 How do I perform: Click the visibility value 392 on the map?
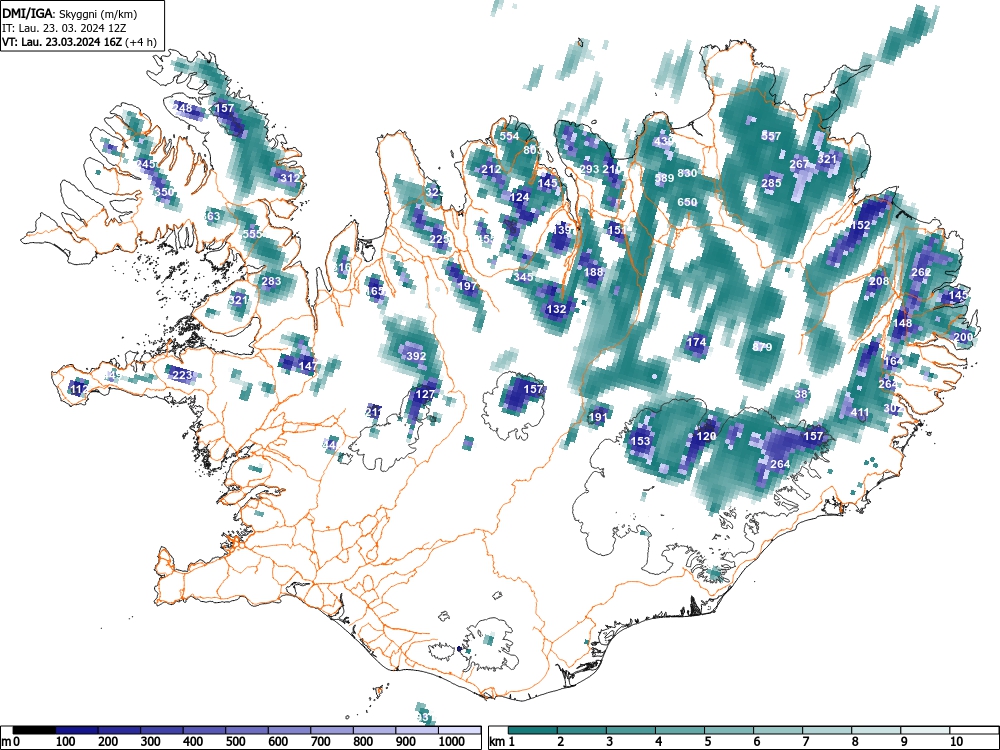[416, 357]
